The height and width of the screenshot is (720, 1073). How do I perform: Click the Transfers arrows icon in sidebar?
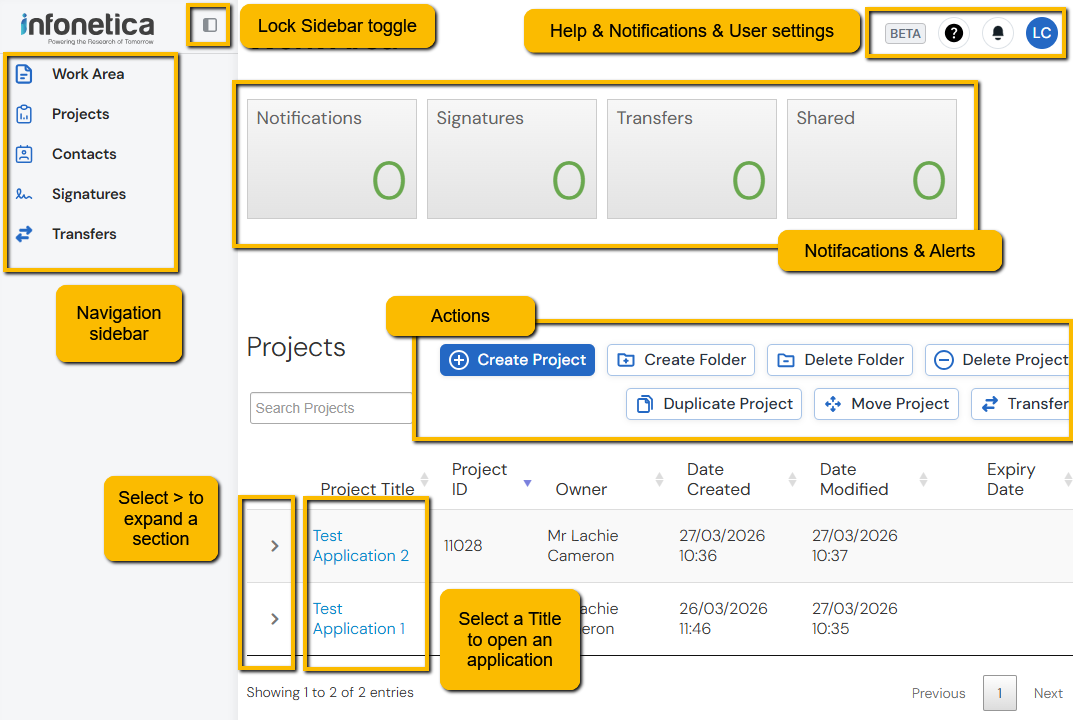[x=24, y=234]
